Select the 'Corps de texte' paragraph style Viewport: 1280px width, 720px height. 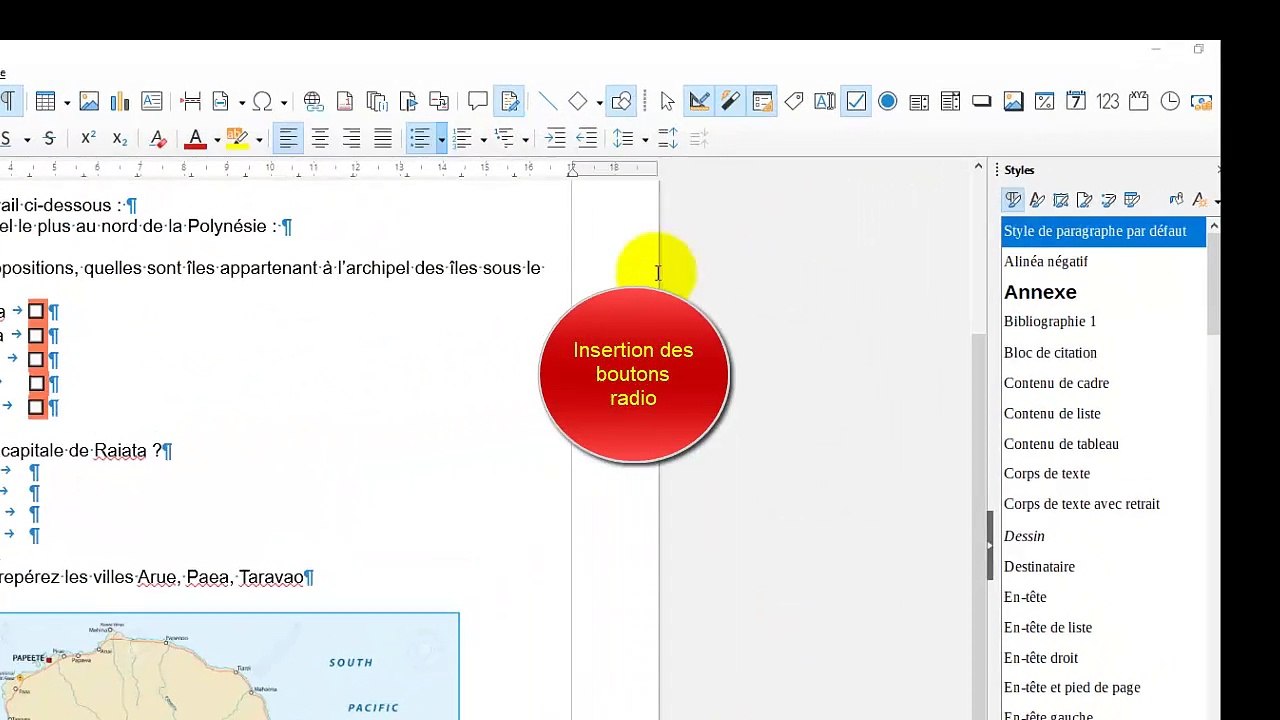[x=1046, y=474]
